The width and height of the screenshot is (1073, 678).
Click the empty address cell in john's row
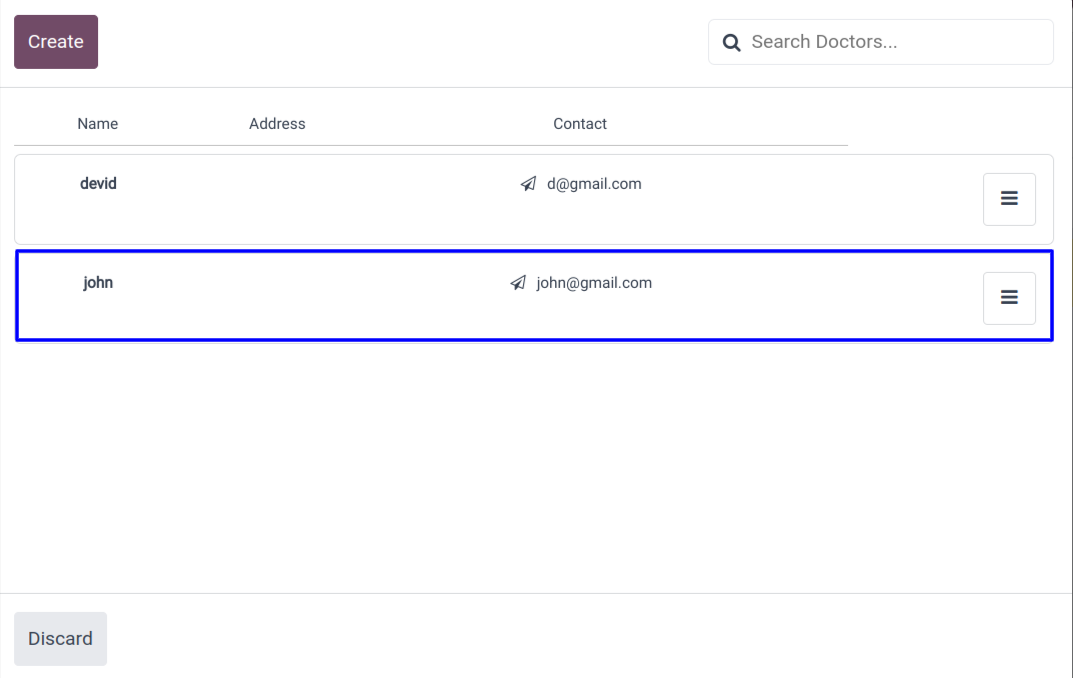(300, 283)
